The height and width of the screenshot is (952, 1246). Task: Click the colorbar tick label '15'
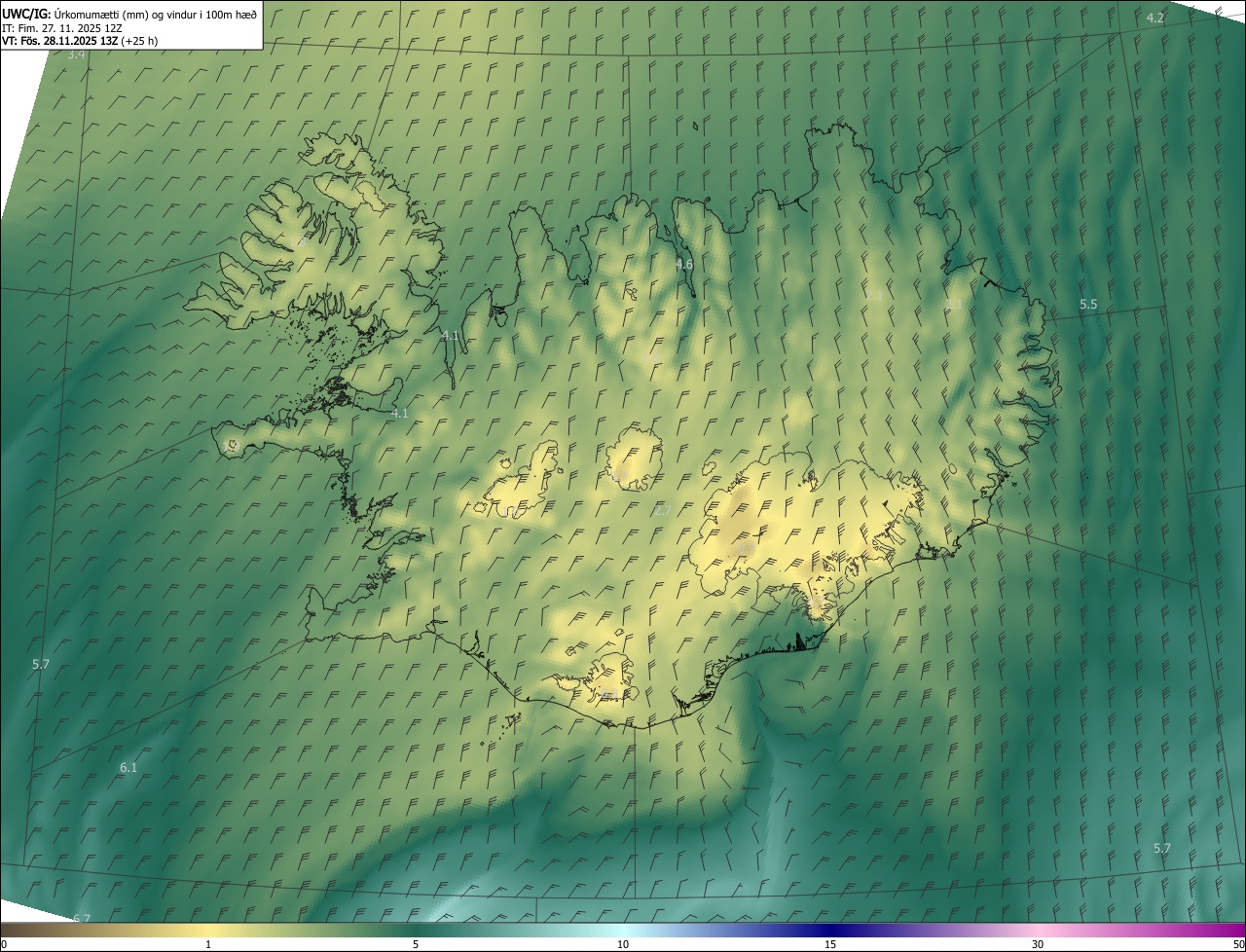click(830, 944)
